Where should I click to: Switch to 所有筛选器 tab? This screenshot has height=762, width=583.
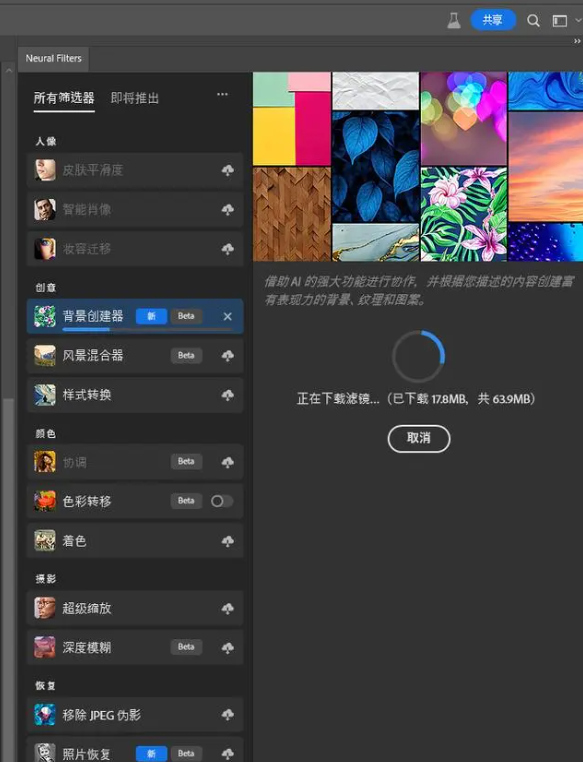(64, 98)
